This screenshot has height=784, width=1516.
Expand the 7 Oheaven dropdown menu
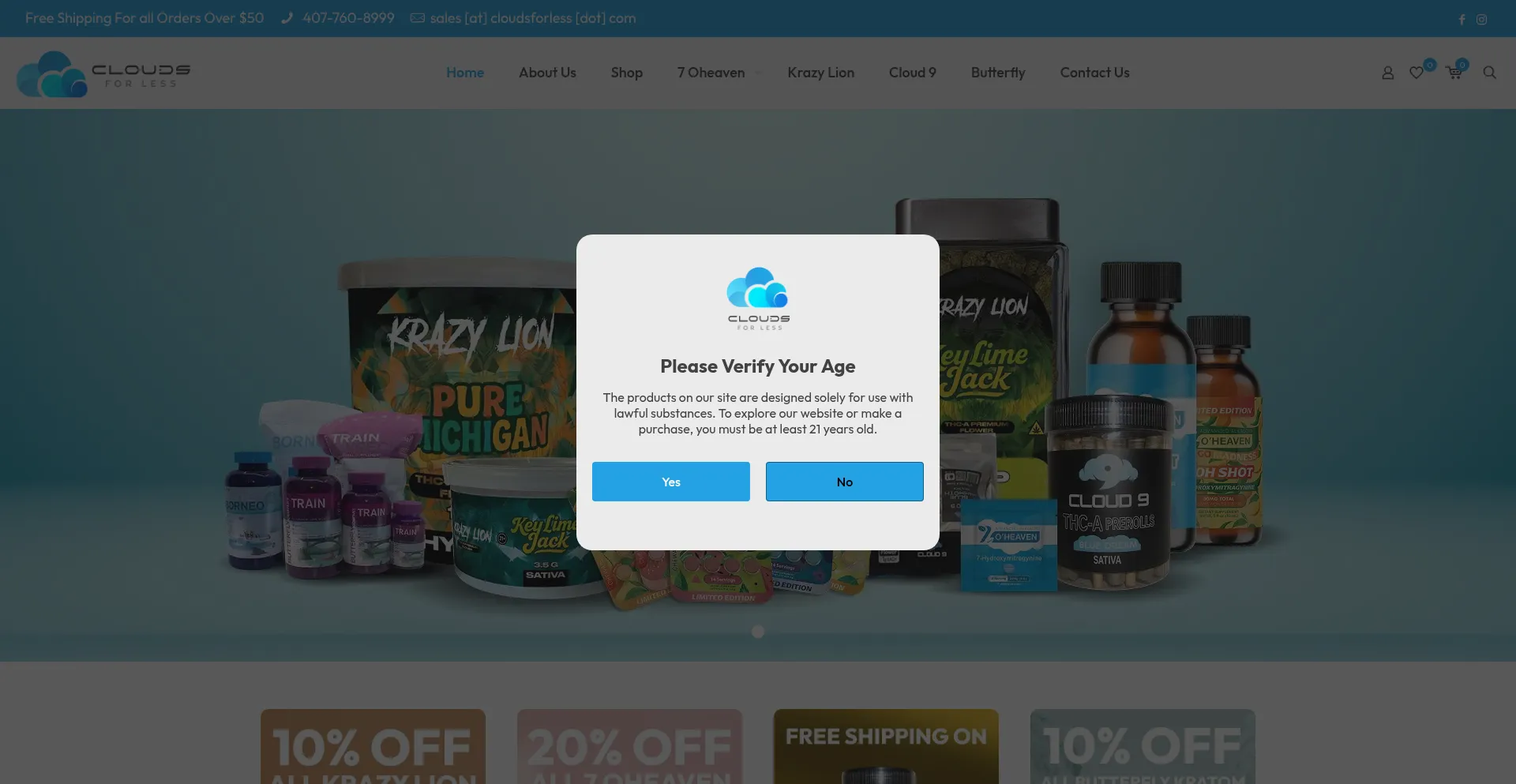click(x=718, y=73)
